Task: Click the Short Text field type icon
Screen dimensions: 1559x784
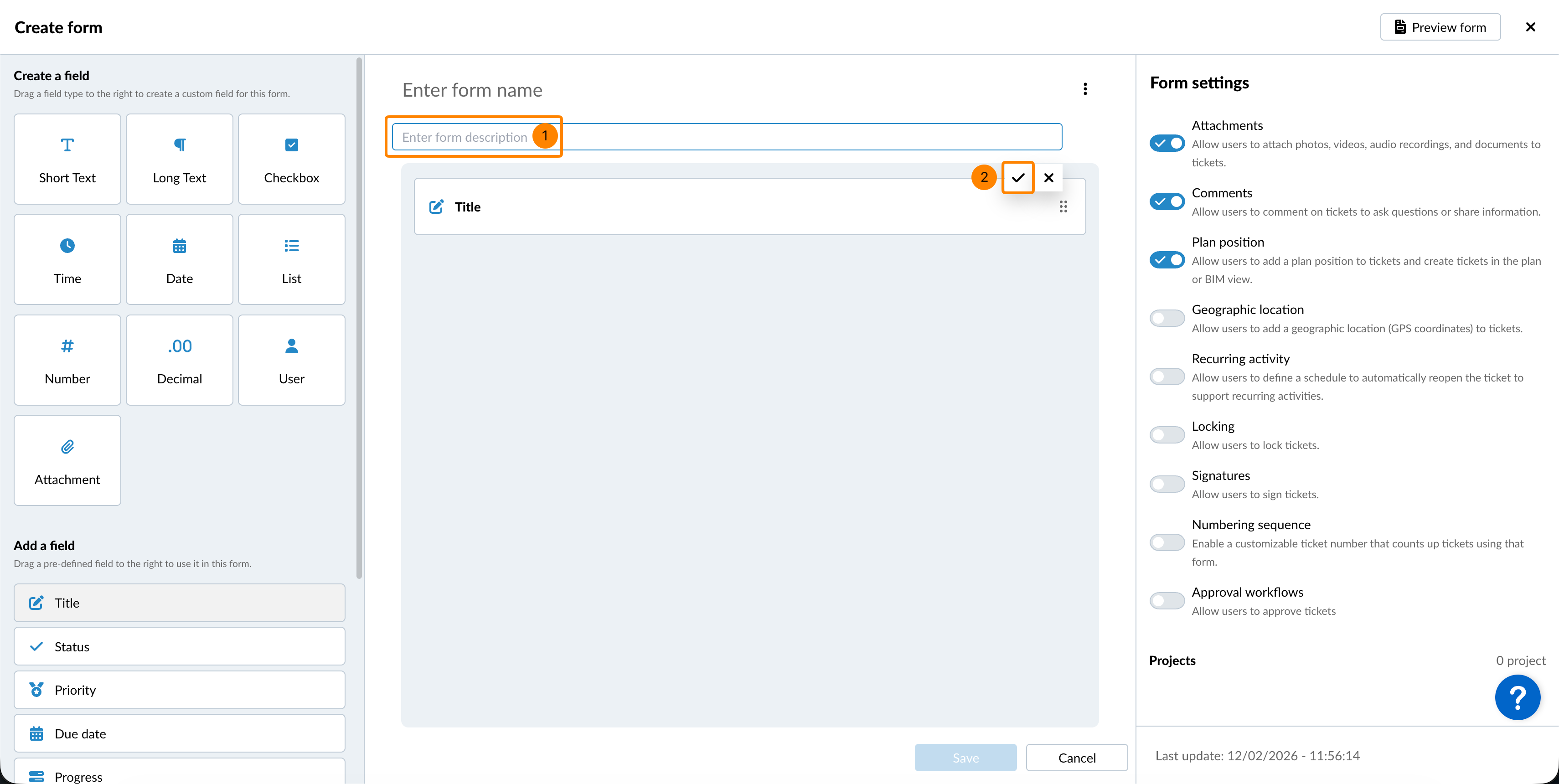Action: coord(67,145)
